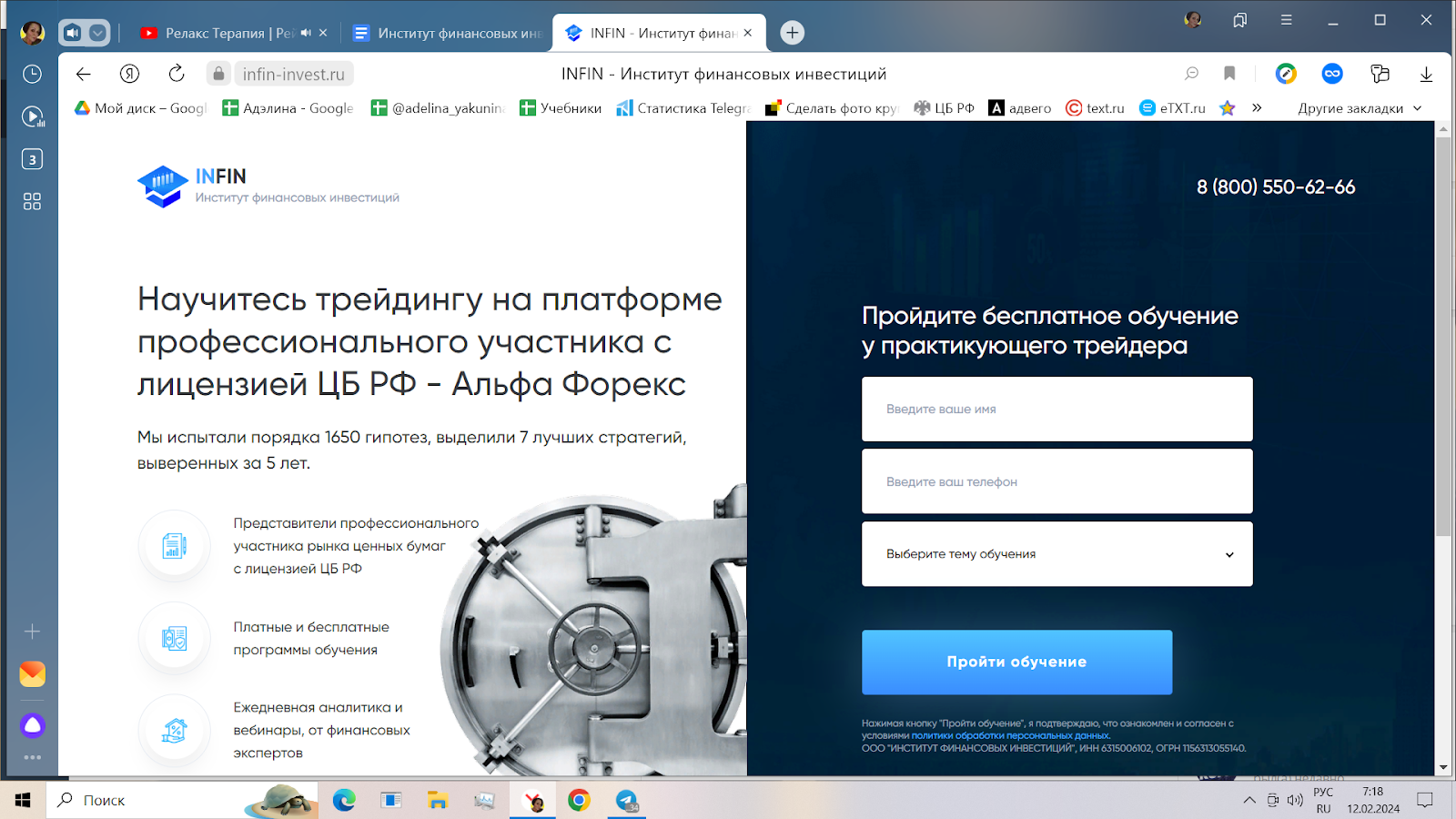Focus the Введите ваше имя field

point(1057,409)
